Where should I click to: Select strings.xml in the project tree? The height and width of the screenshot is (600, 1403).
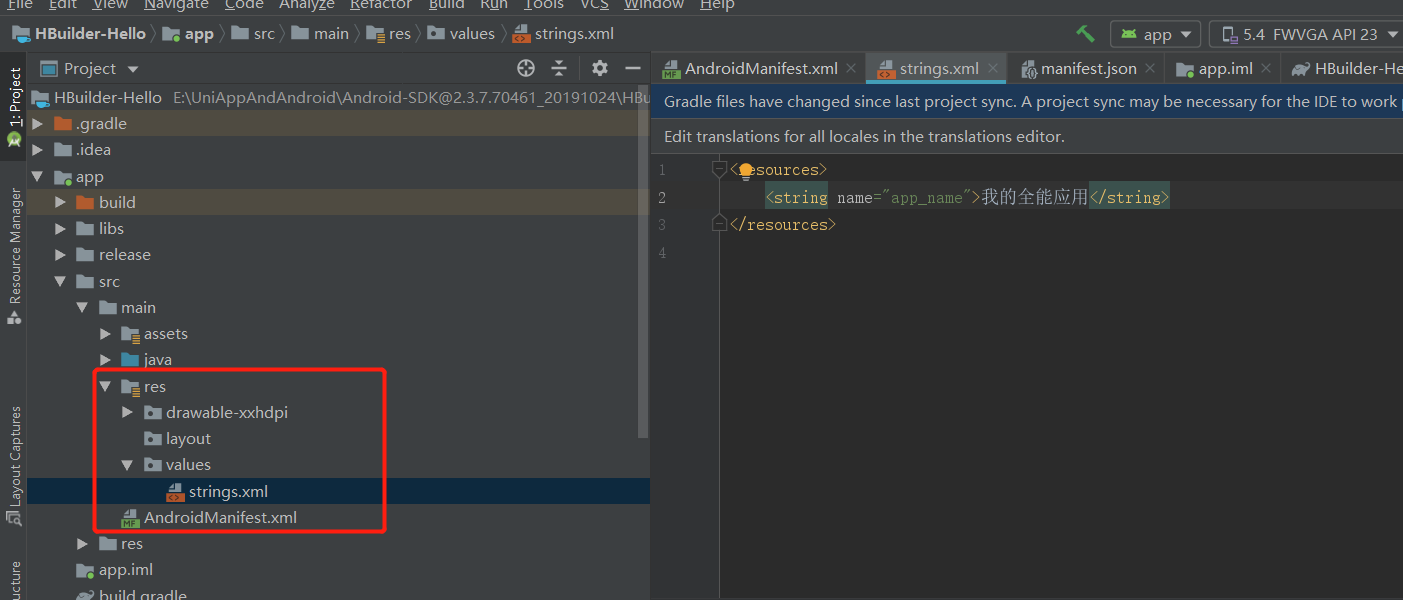click(217, 491)
